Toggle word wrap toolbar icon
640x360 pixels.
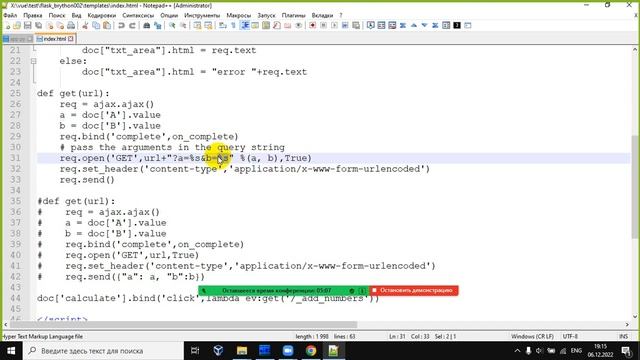click(x=222, y=25)
